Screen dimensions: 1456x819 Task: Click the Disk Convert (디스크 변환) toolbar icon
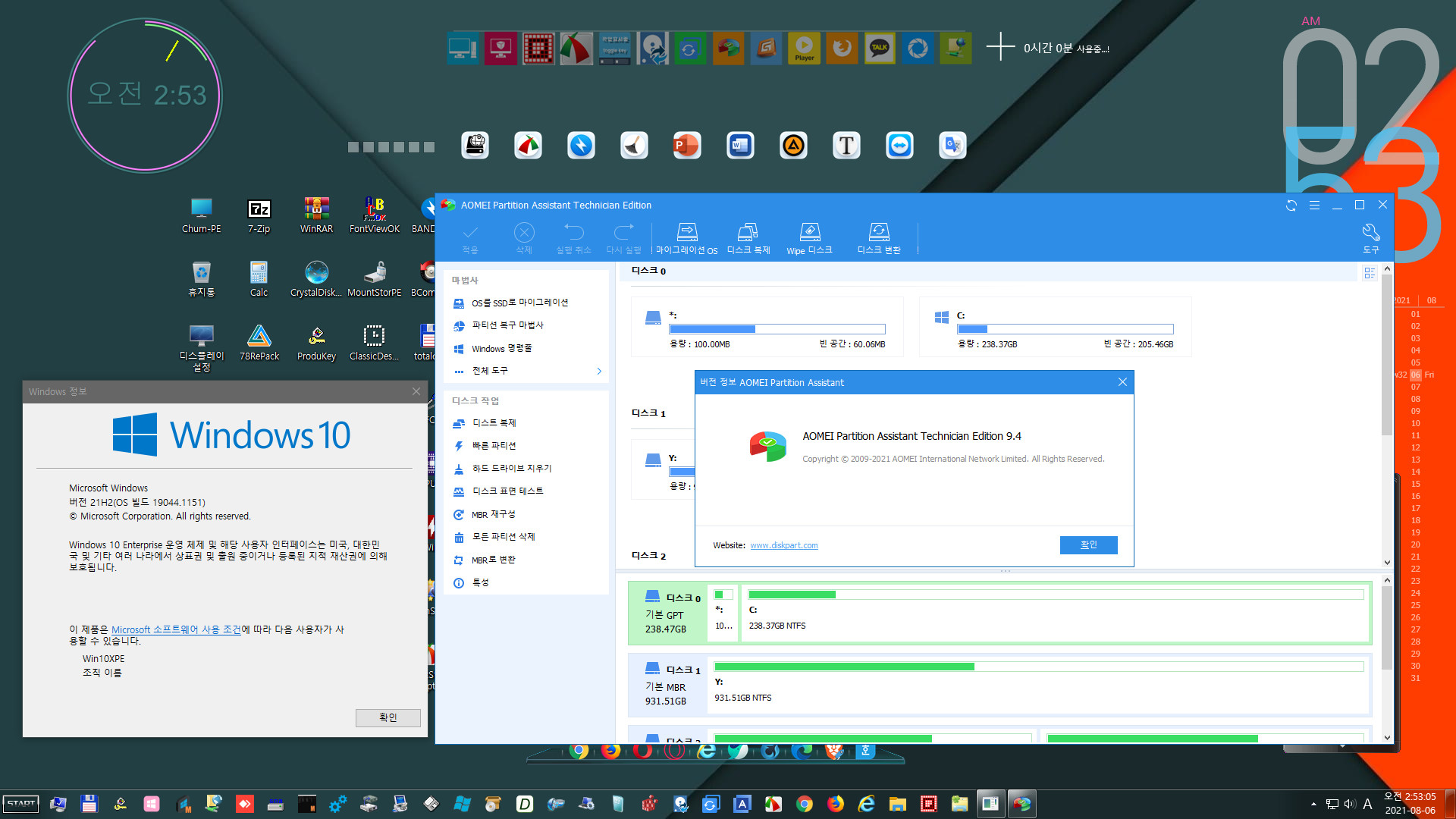879,238
